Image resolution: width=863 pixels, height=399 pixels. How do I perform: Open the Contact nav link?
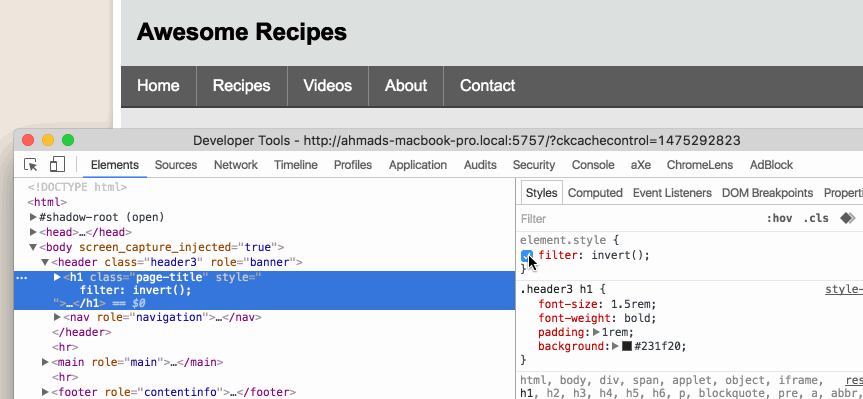click(x=488, y=86)
